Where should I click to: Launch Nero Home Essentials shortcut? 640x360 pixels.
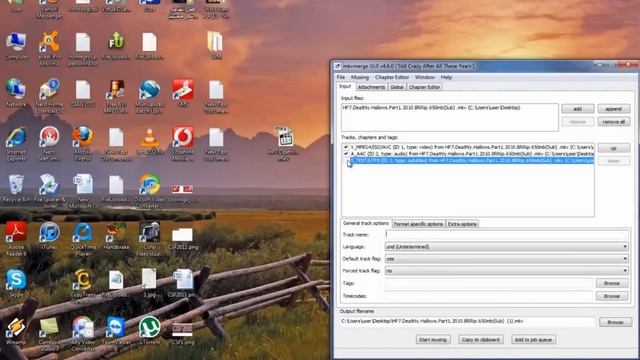tap(49, 96)
